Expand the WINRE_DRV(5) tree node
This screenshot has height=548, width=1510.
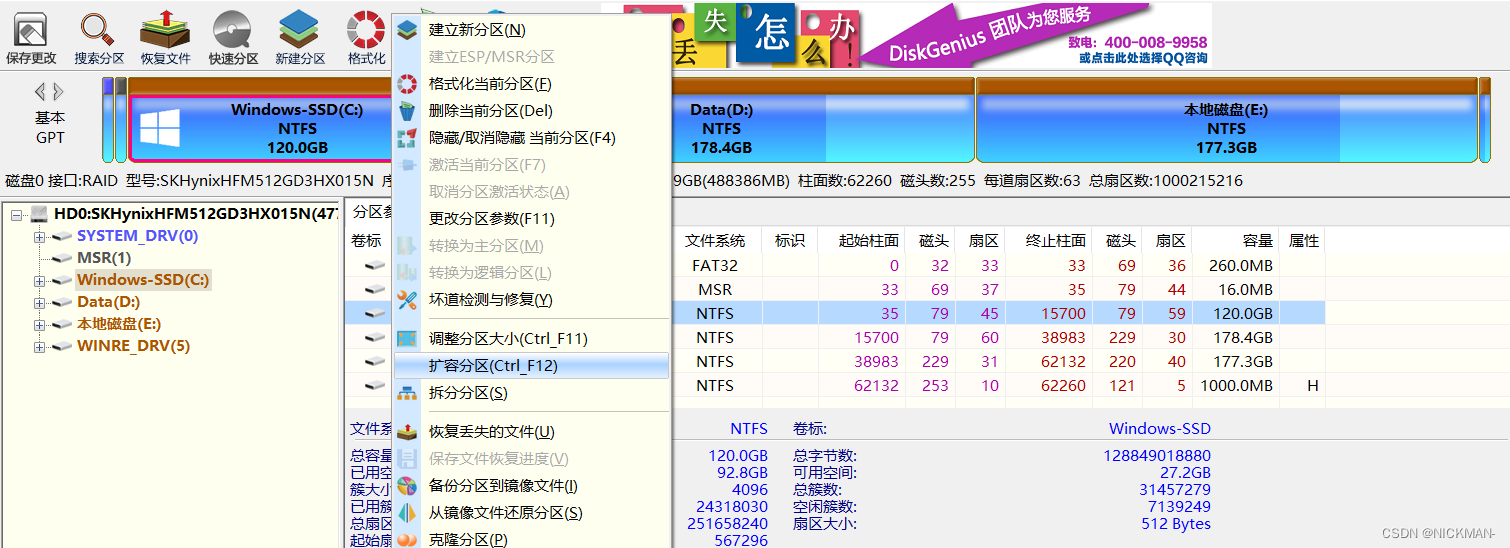(39, 347)
